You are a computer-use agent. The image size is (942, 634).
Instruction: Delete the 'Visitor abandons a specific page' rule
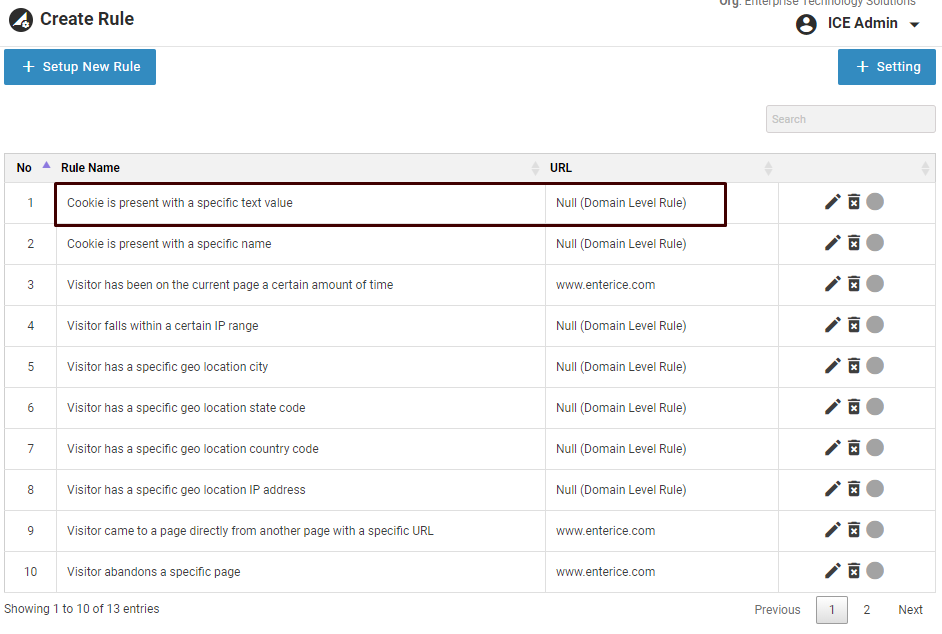pos(854,571)
